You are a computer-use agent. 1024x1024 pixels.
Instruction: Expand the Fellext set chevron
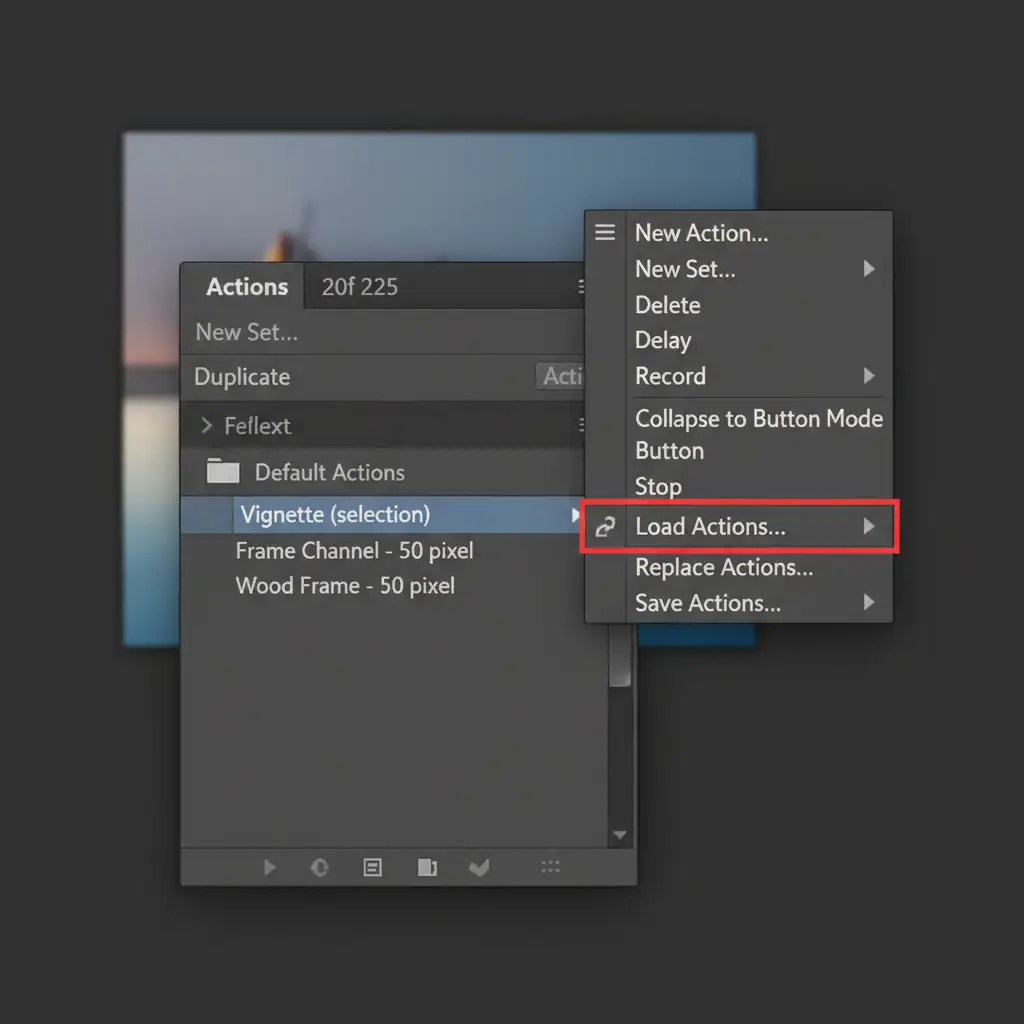click(x=207, y=426)
